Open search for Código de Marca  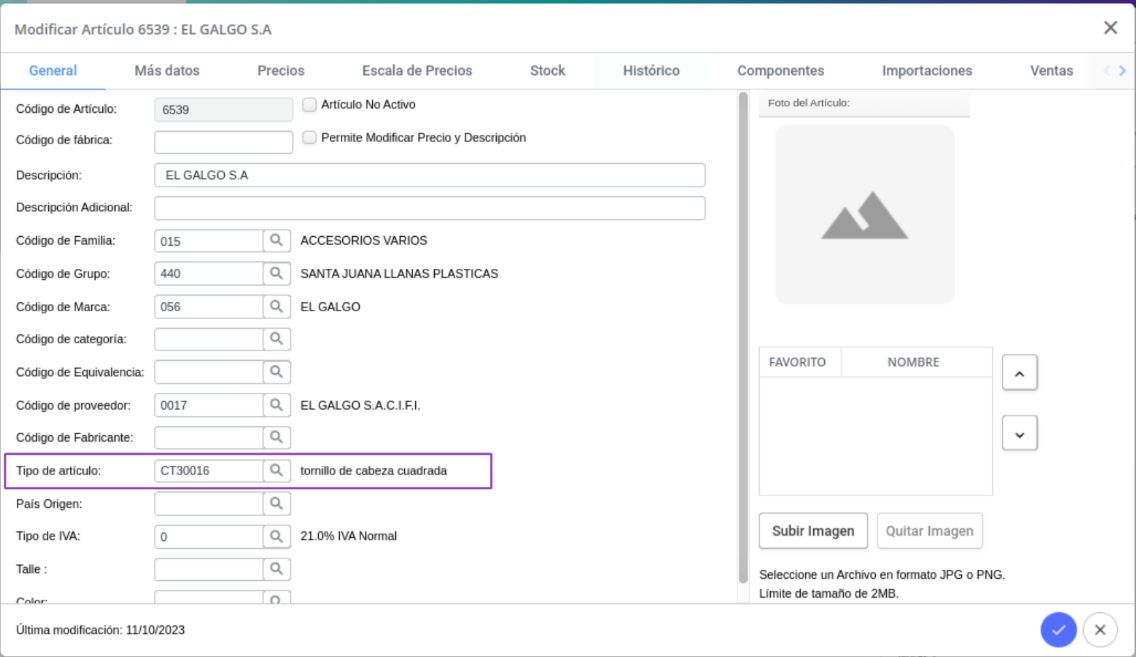(x=276, y=306)
